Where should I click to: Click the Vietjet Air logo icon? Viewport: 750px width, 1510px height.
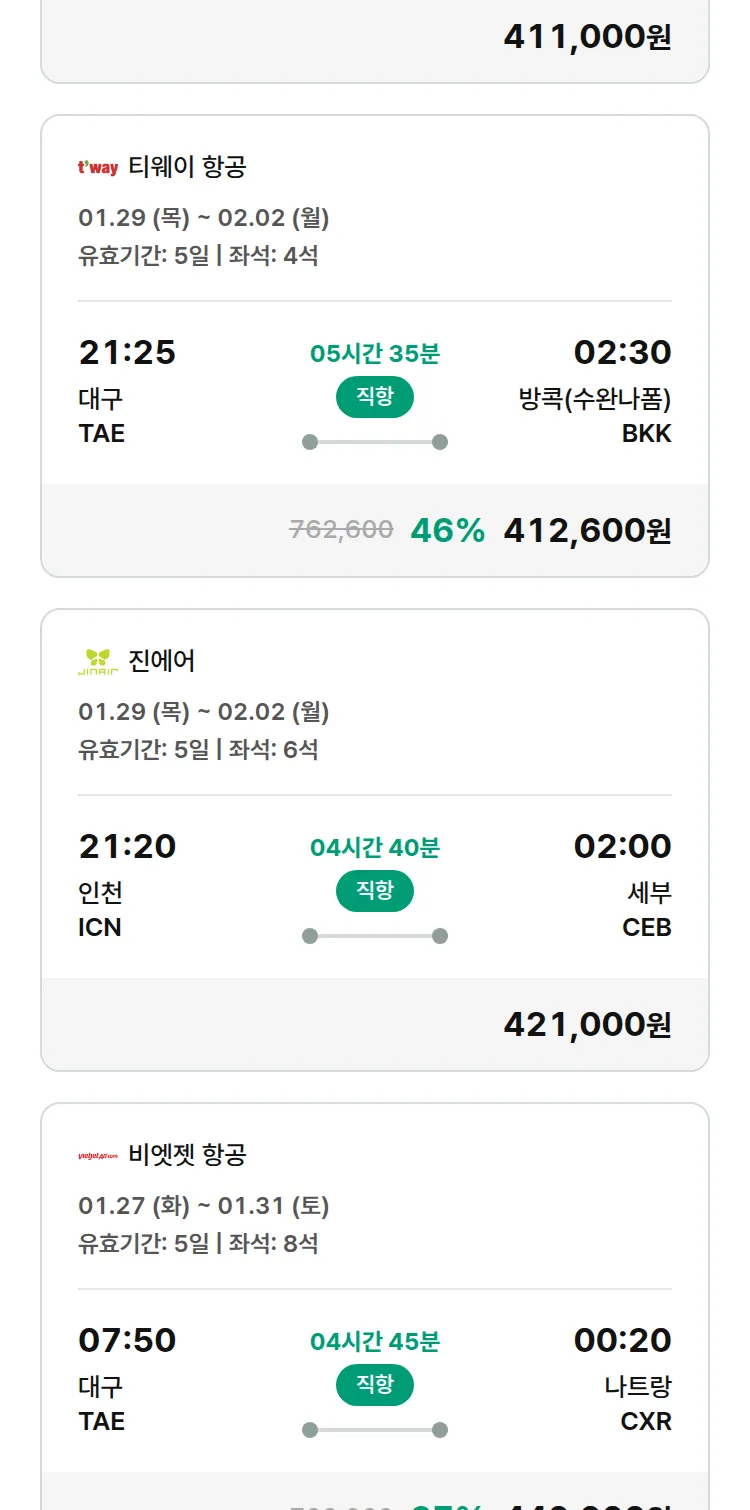tap(98, 1155)
